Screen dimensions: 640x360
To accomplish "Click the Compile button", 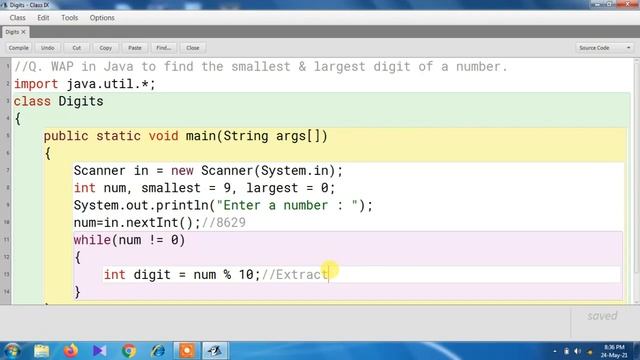I will click(x=18, y=48).
